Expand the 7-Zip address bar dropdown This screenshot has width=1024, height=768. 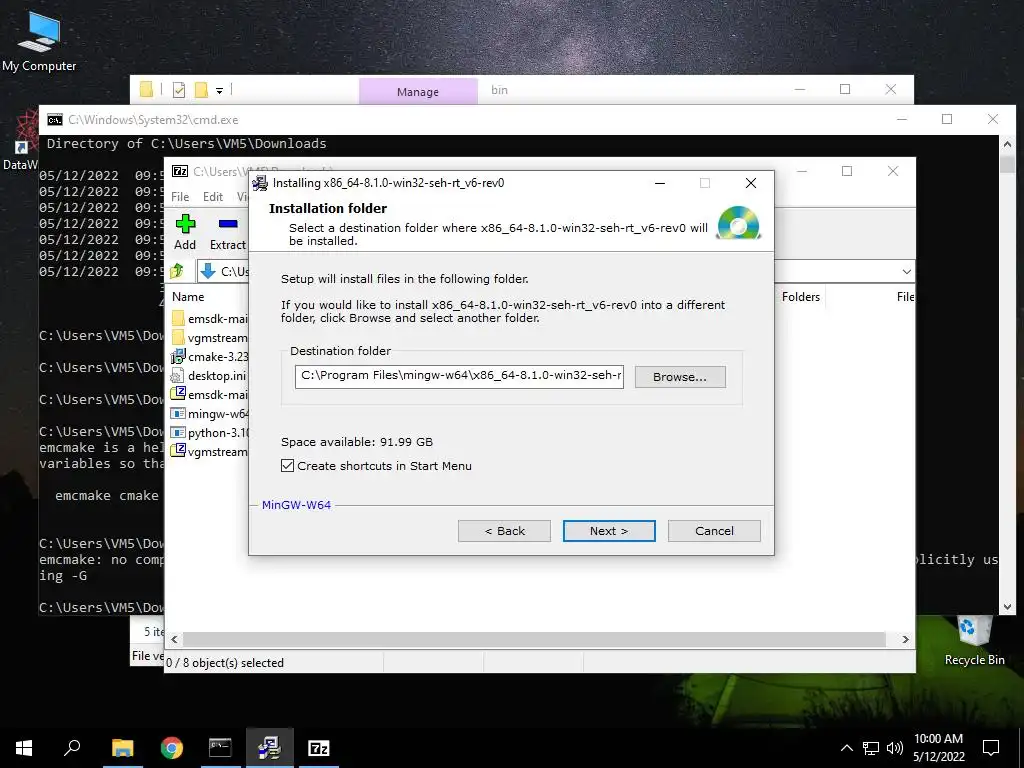[906, 272]
